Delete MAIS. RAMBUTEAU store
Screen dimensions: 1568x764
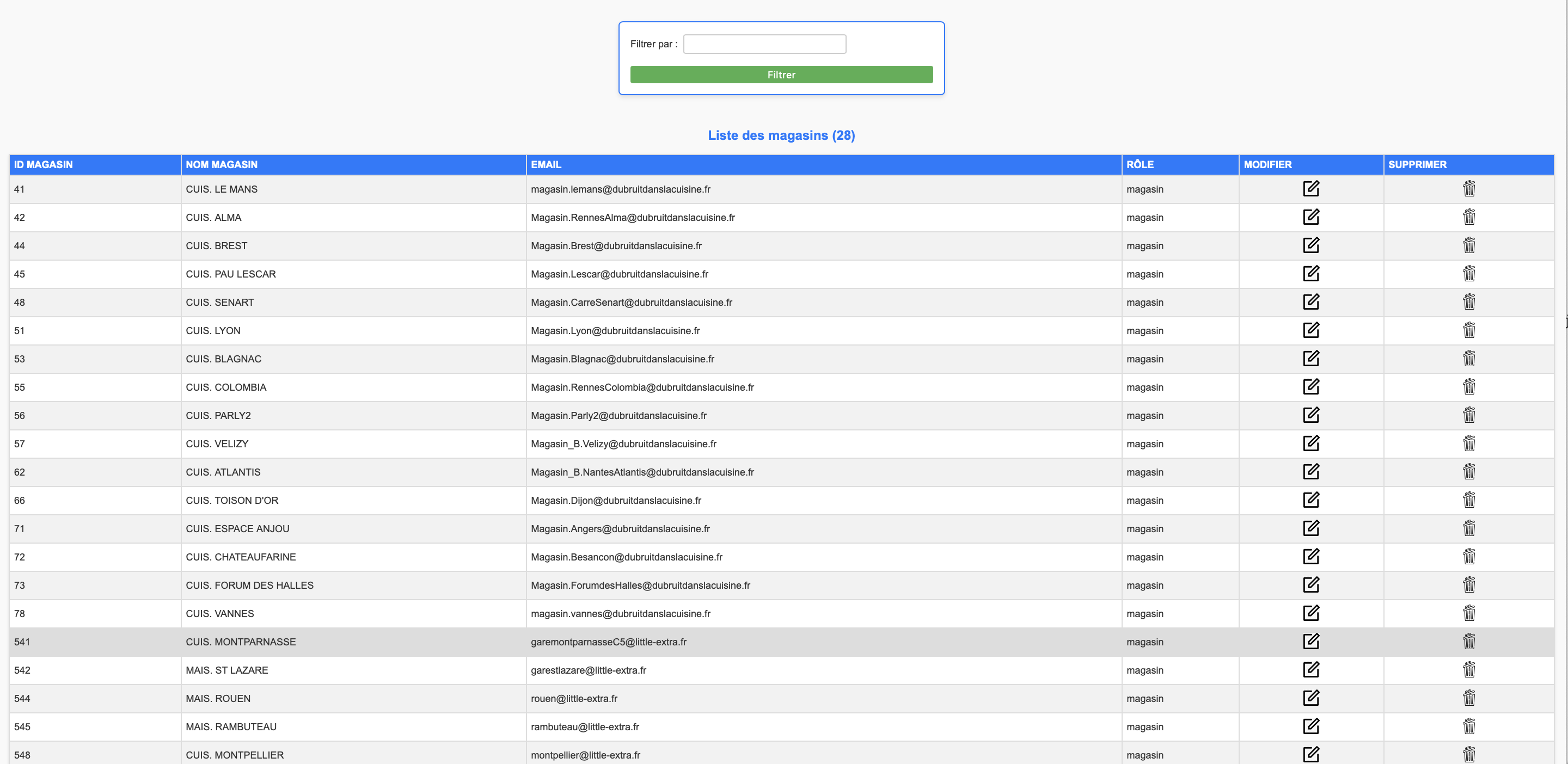[x=1469, y=726]
